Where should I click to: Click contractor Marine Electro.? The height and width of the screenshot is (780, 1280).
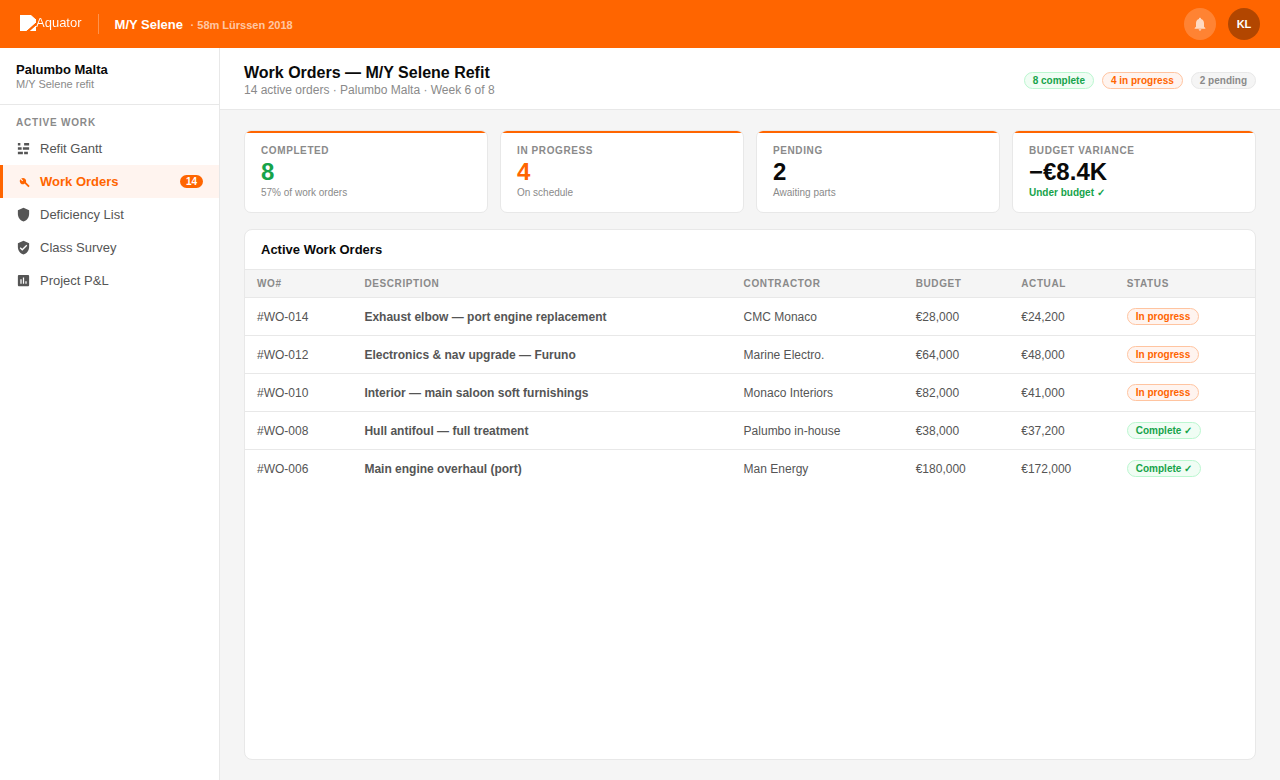(x=784, y=355)
